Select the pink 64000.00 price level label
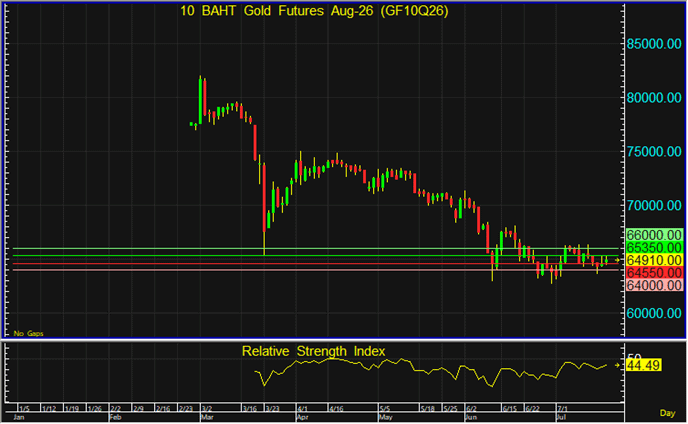Viewport: 688px width, 424px height. pos(654,286)
